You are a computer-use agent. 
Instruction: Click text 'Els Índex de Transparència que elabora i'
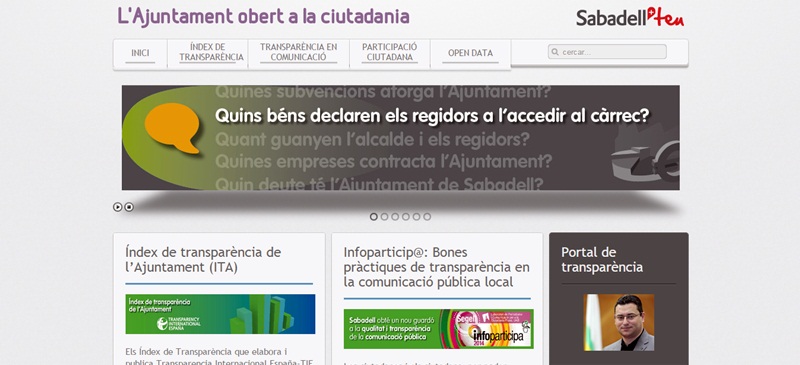[x=207, y=351]
